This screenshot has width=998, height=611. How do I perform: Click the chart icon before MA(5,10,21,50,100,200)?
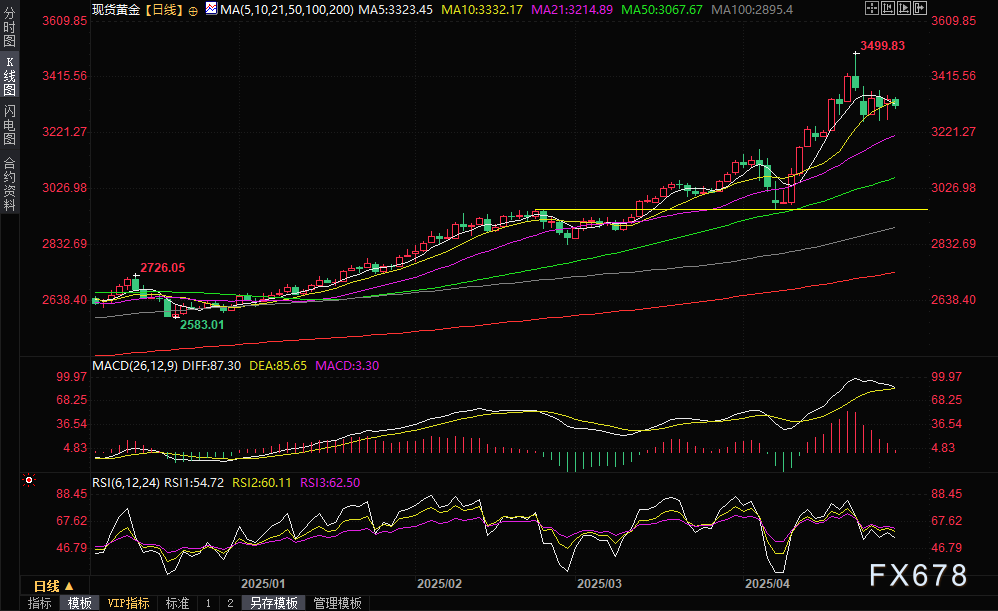[x=209, y=9]
